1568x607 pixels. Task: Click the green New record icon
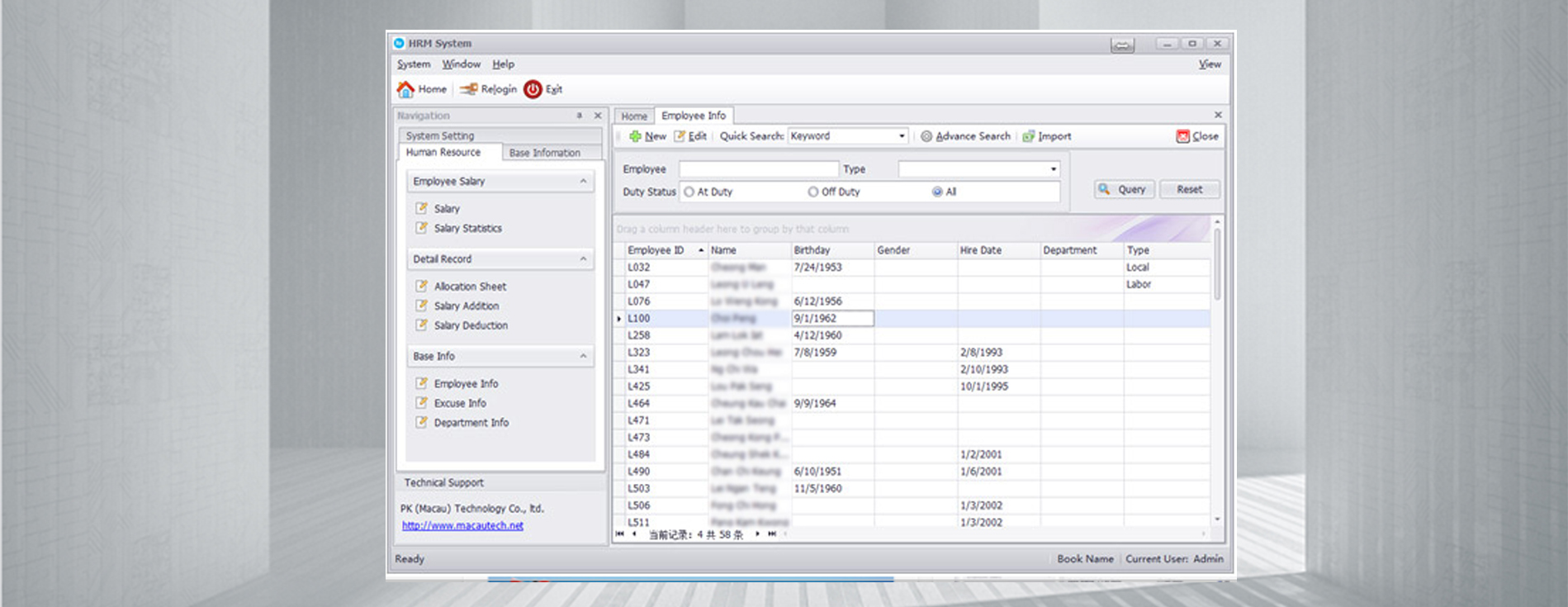[635, 136]
